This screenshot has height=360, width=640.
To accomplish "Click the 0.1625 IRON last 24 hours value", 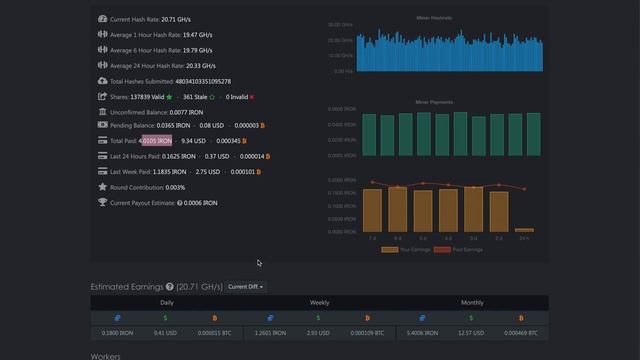I will coord(179,156).
